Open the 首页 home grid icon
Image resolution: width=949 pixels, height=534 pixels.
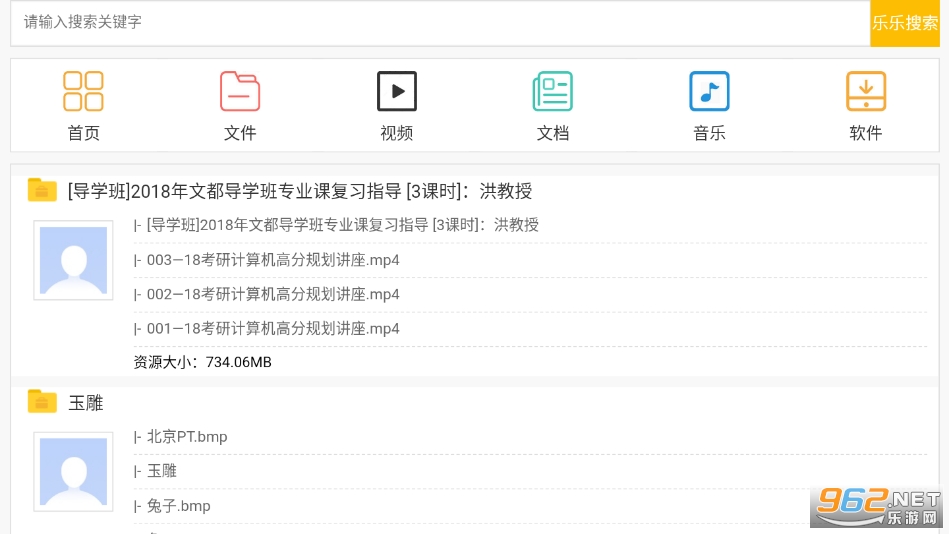pos(83,92)
